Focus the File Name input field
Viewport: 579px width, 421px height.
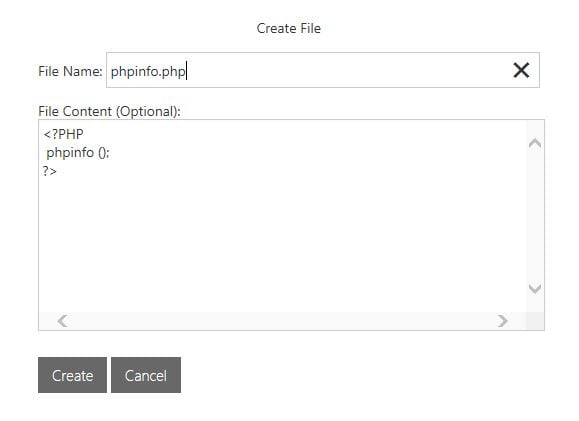click(x=323, y=70)
